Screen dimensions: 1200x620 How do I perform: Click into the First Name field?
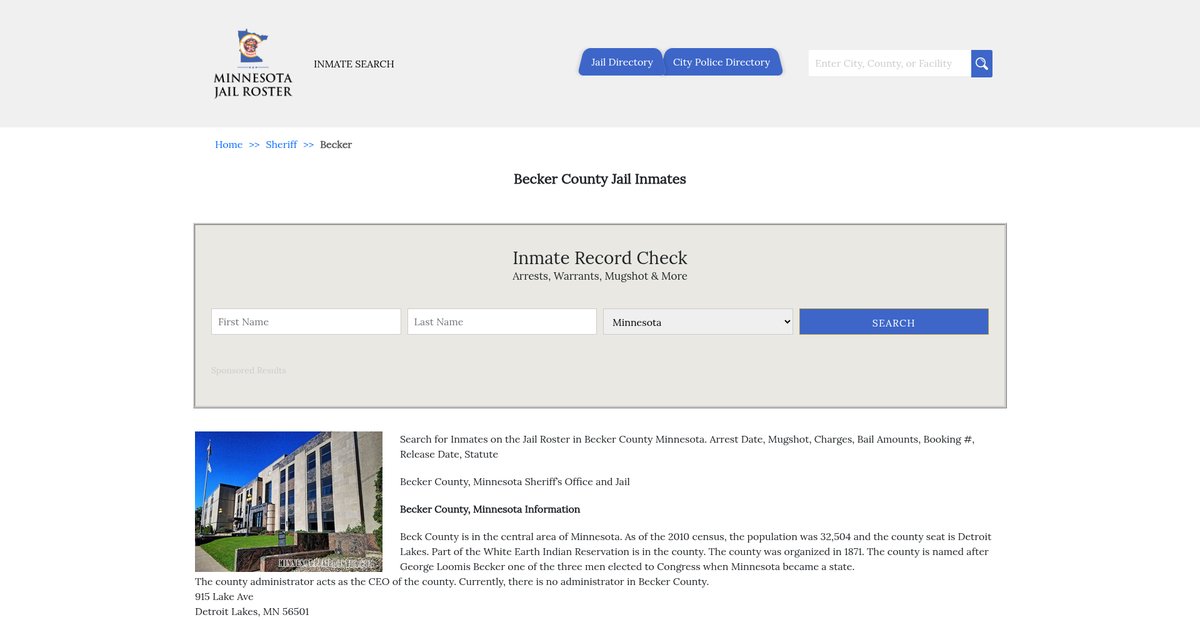[x=306, y=322]
